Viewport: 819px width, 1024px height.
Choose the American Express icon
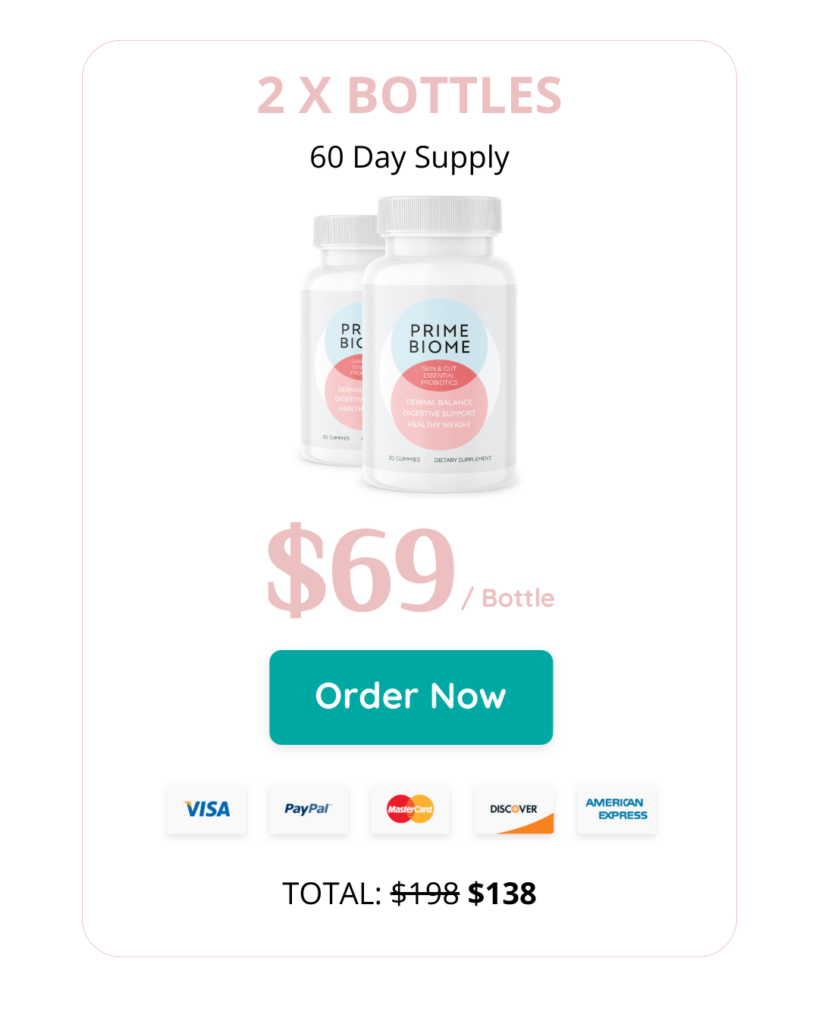[616, 809]
